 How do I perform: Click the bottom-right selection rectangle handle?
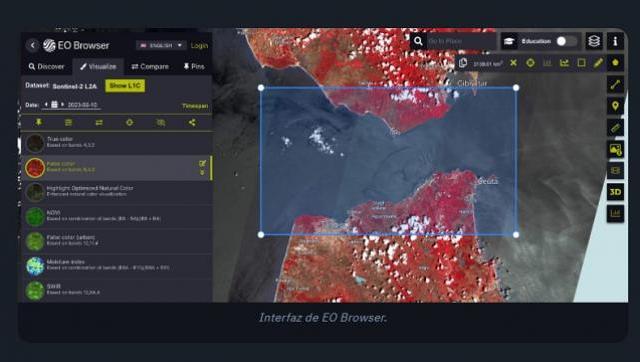click(x=516, y=235)
